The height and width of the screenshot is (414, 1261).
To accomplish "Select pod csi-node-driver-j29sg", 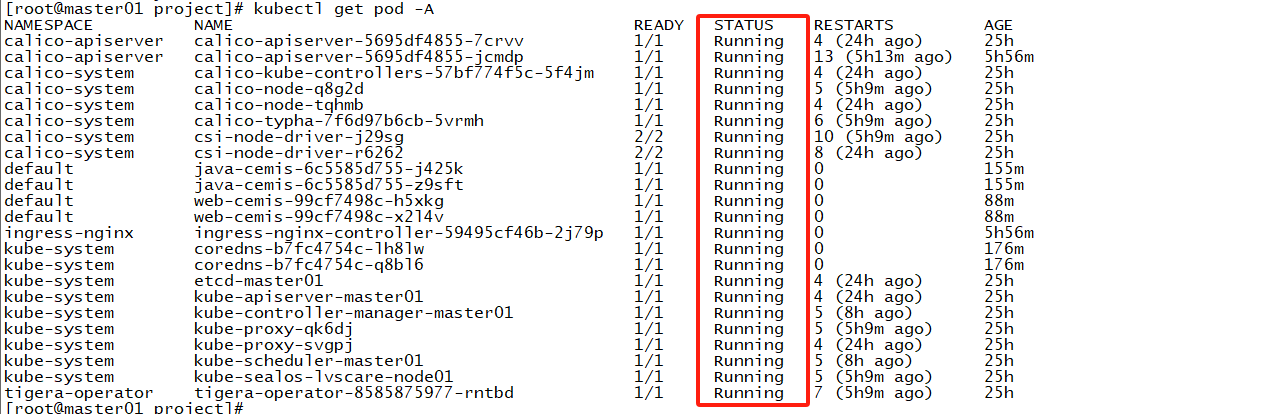I will tap(299, 137).
